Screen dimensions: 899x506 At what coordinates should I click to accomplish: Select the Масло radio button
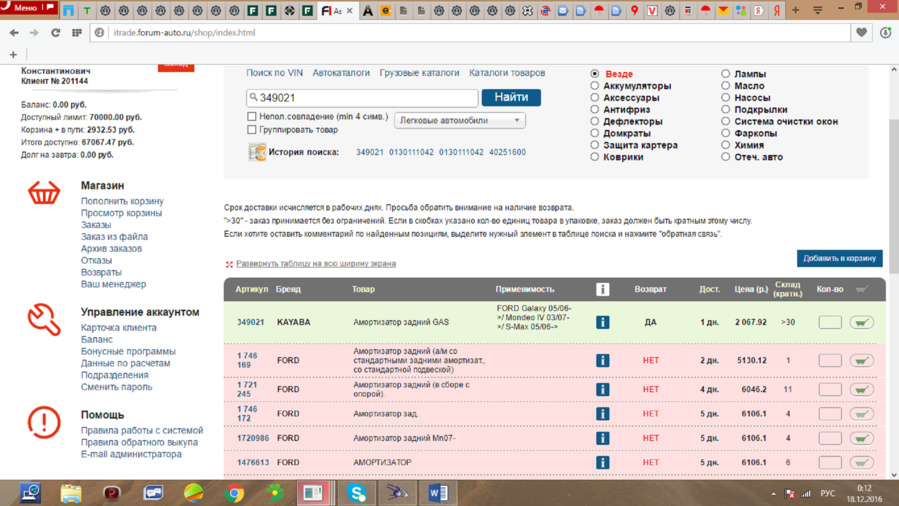(725, 85)
